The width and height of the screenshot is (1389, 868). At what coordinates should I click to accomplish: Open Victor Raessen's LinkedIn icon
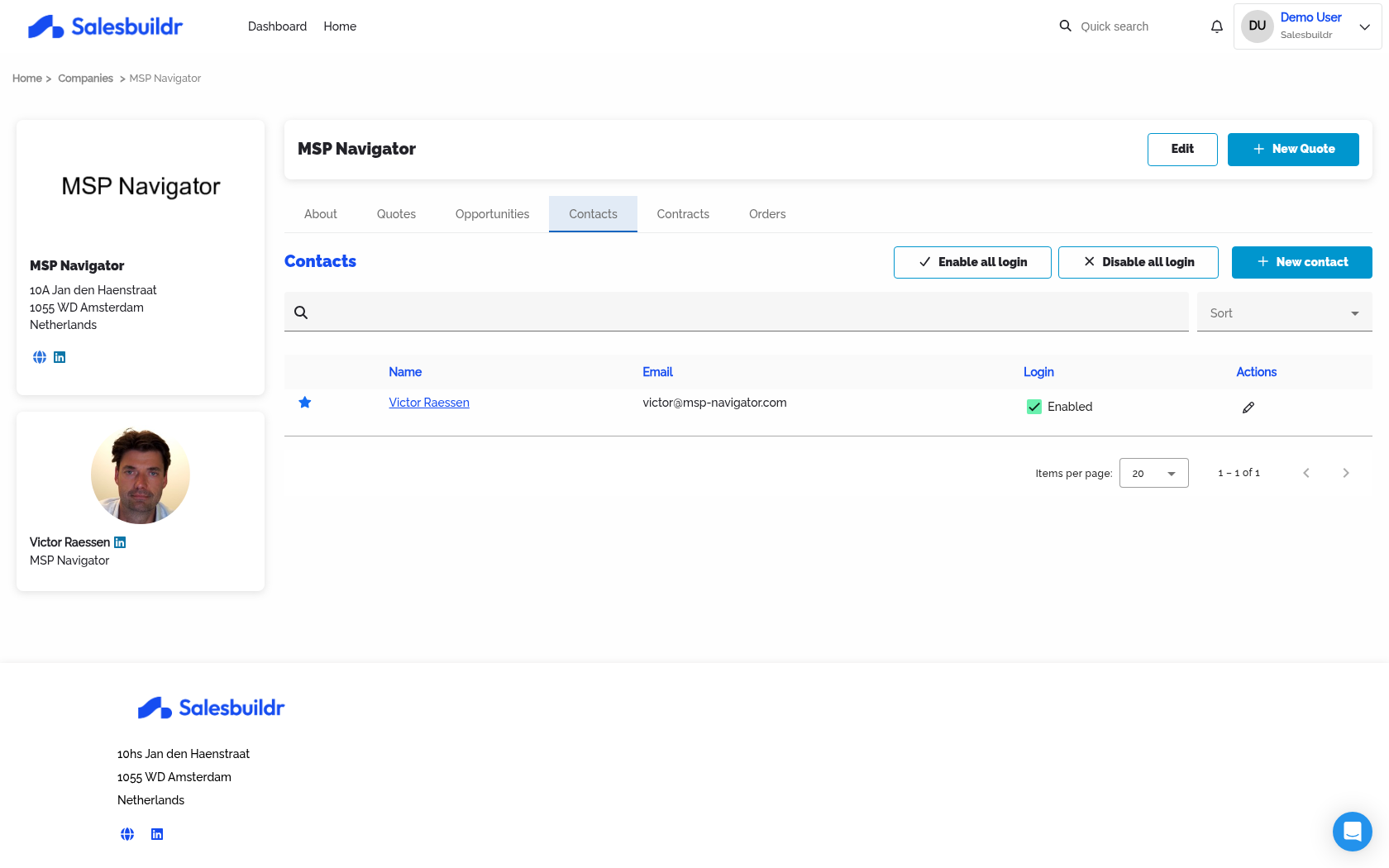click(120, 542)
